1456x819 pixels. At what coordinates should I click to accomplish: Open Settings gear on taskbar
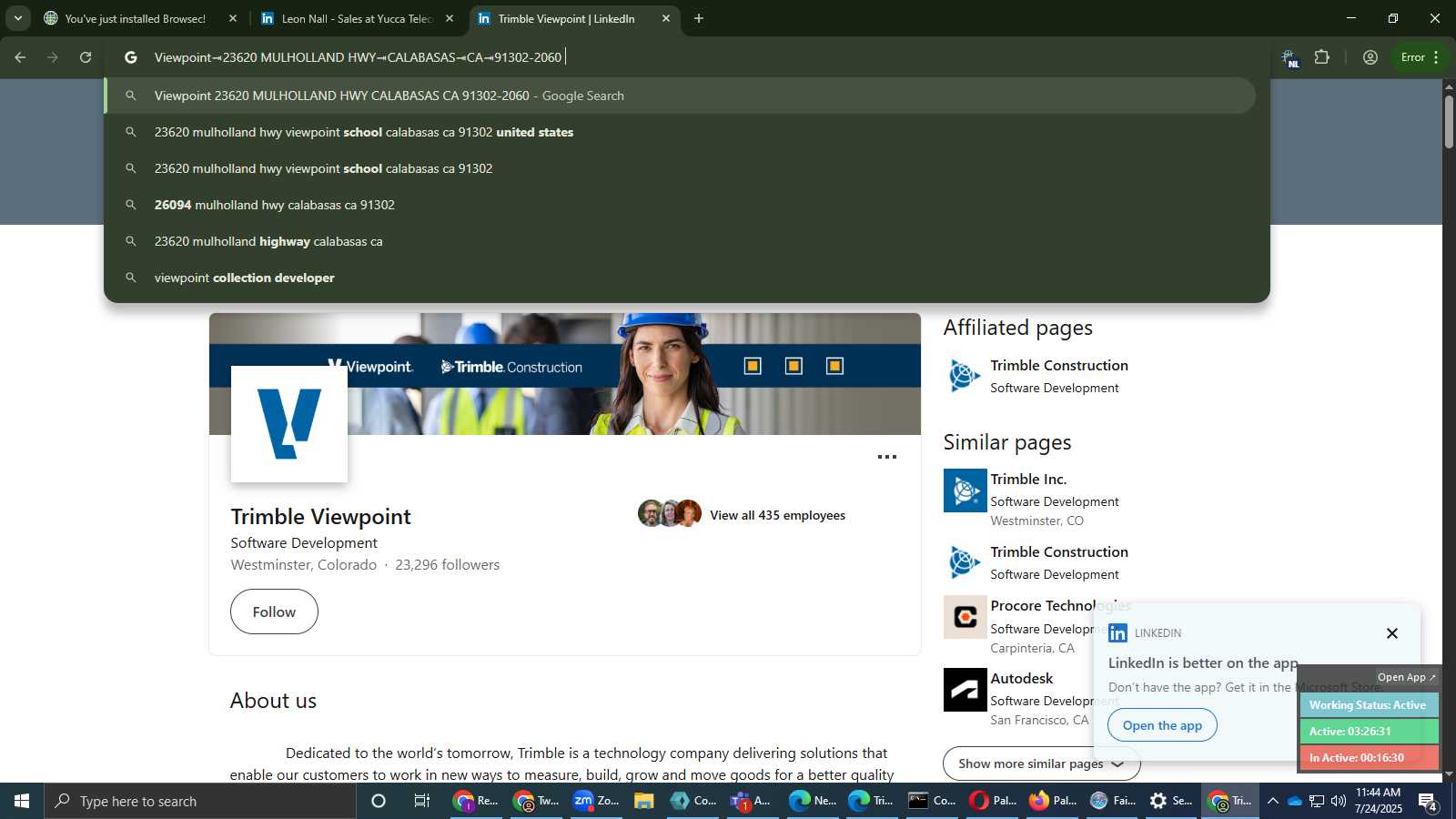pyautogui.click(x=1170, y=801)
